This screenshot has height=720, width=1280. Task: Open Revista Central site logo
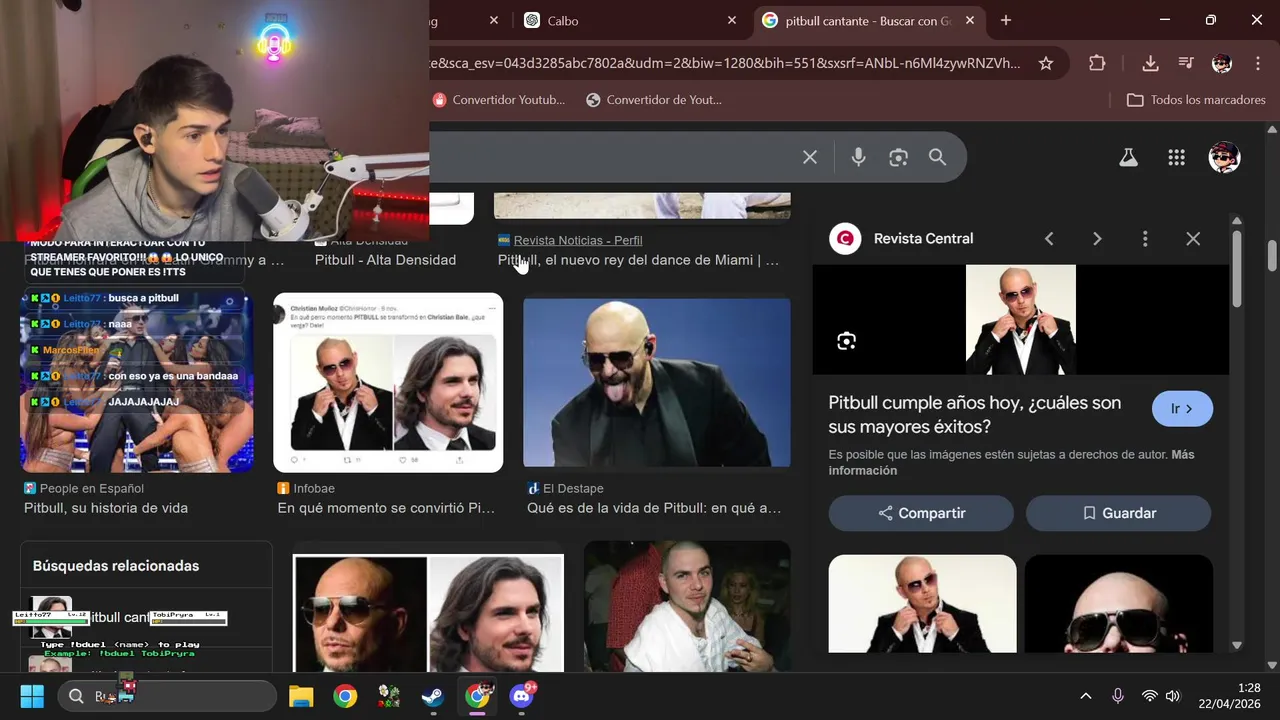[x=845, y=239]
